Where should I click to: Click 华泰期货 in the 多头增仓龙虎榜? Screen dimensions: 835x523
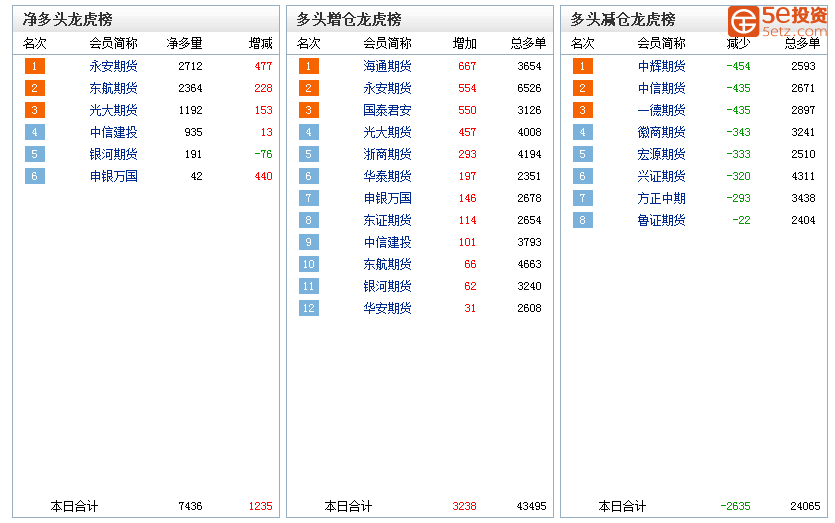point(387,176)
